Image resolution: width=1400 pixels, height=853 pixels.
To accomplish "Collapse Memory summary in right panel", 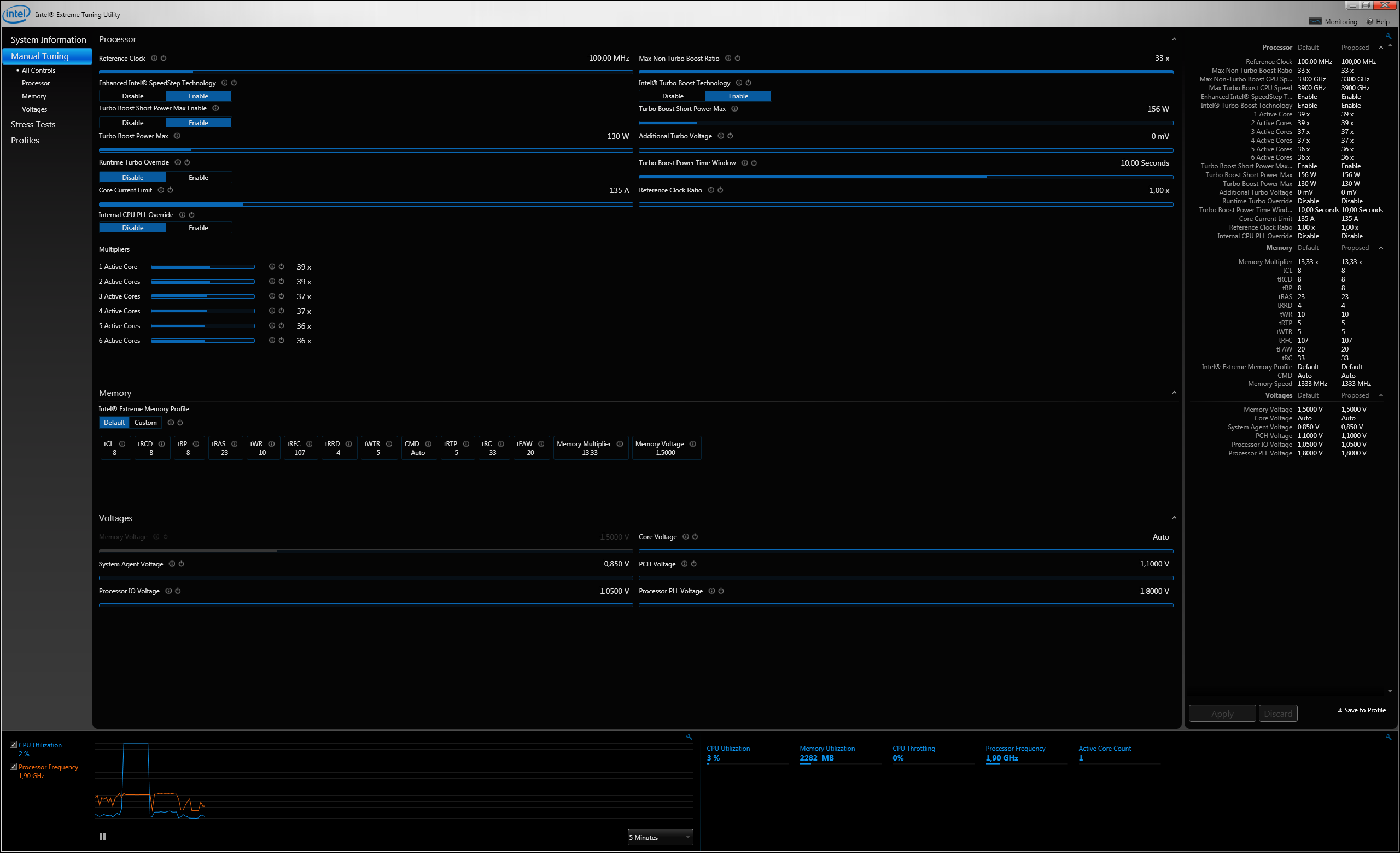I will point(1381,248).
